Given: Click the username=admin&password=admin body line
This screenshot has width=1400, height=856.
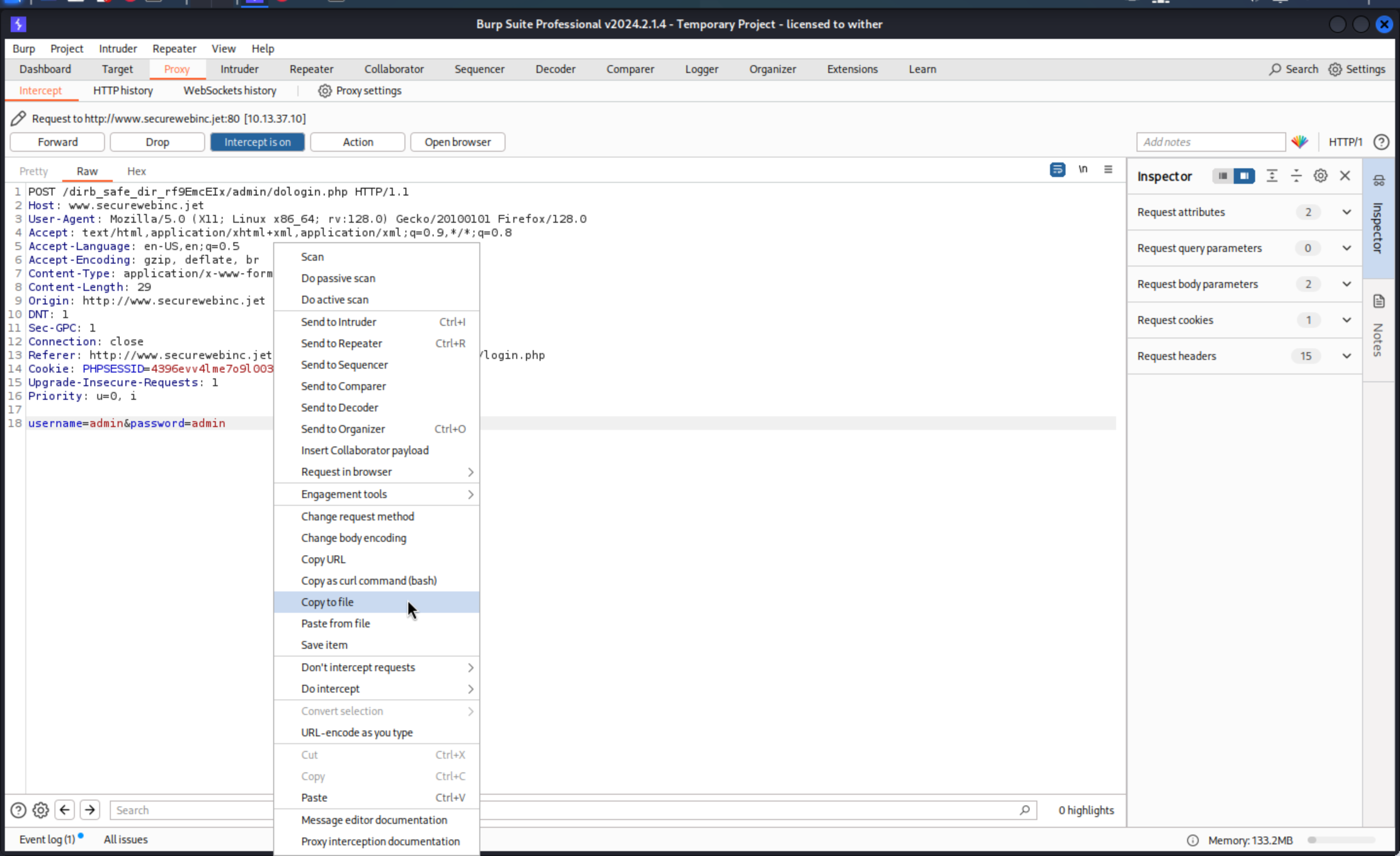Looking at the screenshot, I should coord(127,424).
